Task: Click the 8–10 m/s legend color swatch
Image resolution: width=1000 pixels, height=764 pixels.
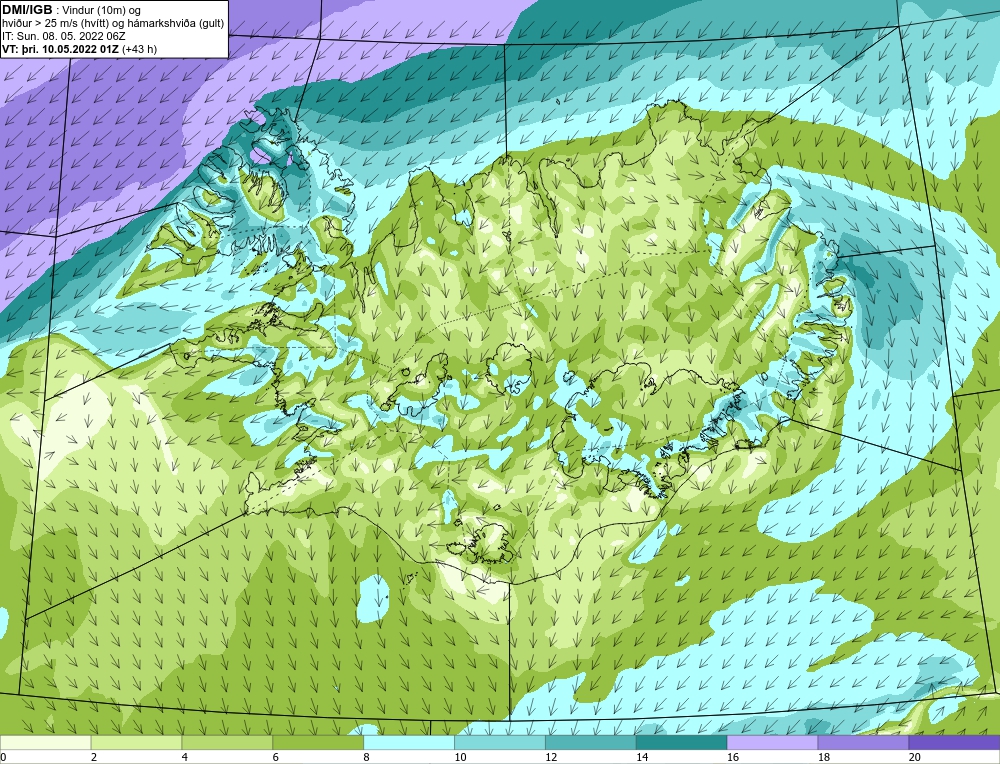Action: 409,742
